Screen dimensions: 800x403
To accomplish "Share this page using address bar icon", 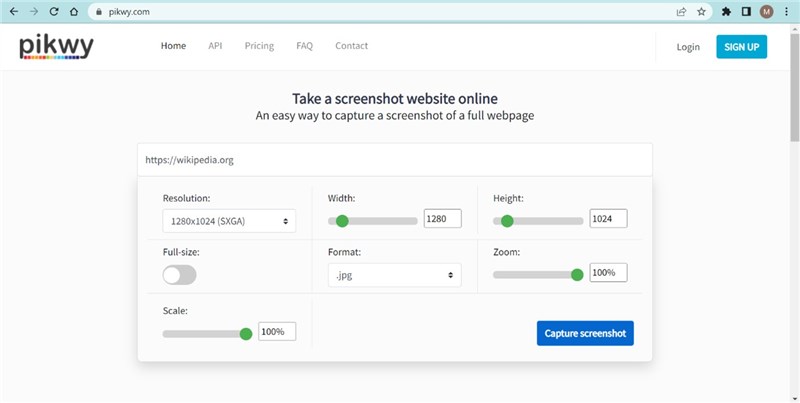I will (x=681, y=12).
